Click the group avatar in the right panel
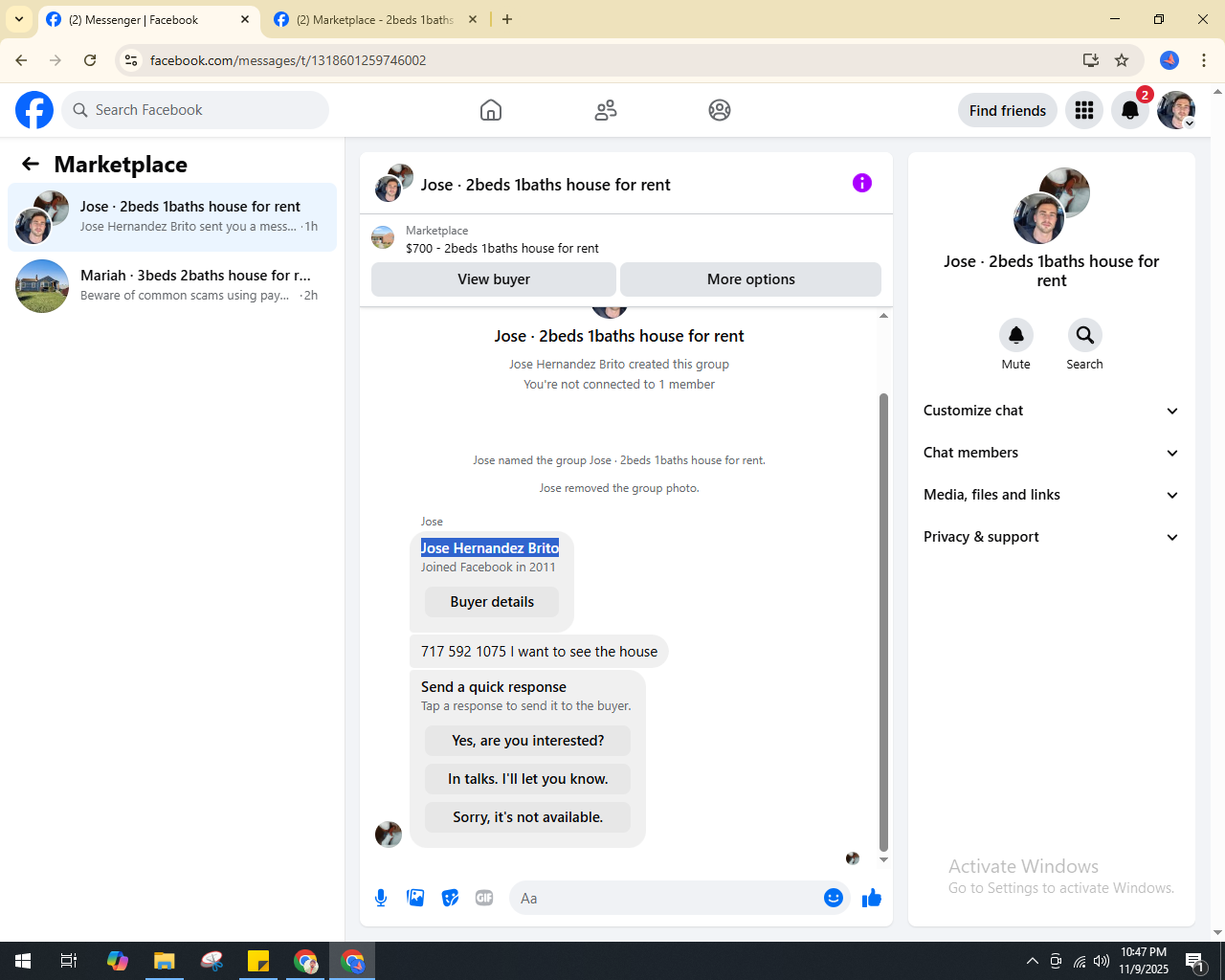Viewport: 1225px width, 980px height. tap(1052, 206)
